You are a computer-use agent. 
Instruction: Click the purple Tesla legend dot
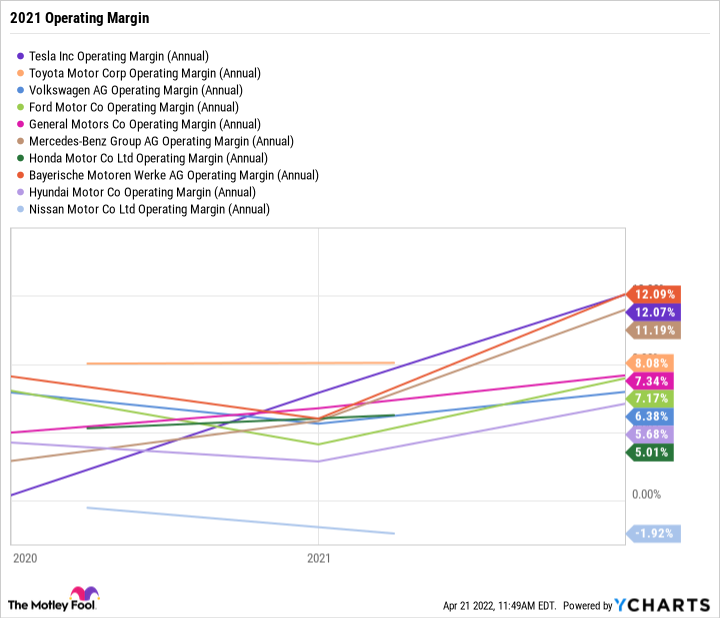coord(21,57)
